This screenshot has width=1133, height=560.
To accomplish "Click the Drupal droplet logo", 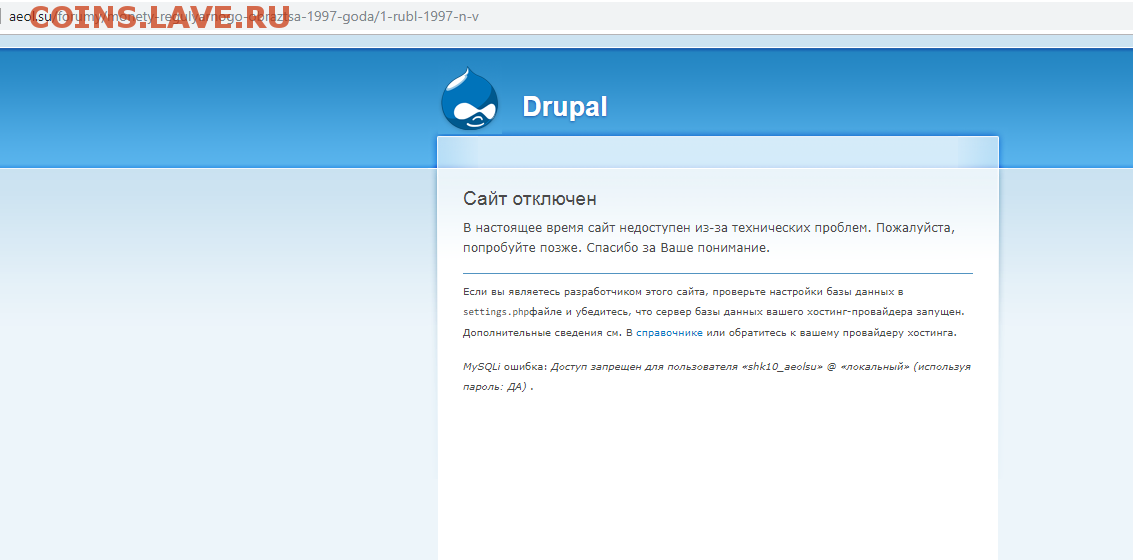I will pyautogui.click(x=470, y=100).
